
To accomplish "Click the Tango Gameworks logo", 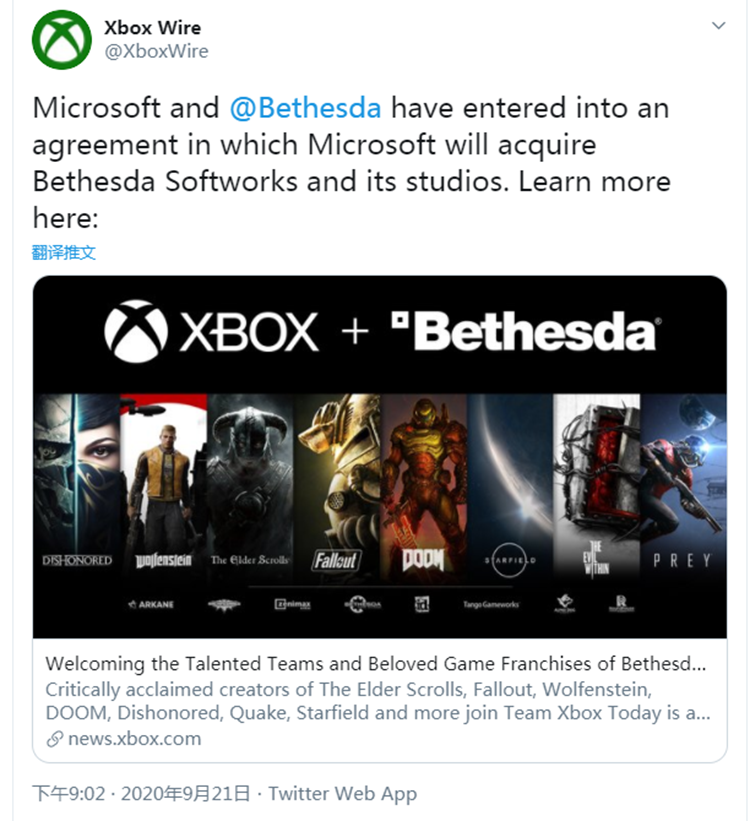I will (490, 604).
